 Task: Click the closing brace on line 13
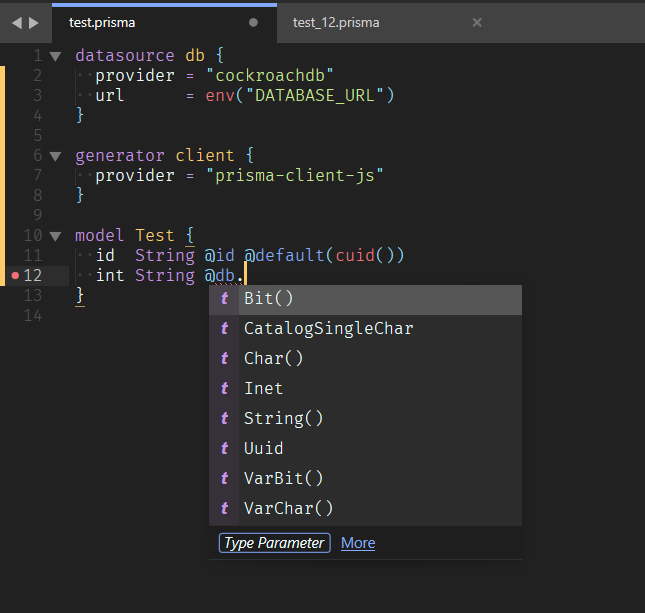[x=80, y=296]
